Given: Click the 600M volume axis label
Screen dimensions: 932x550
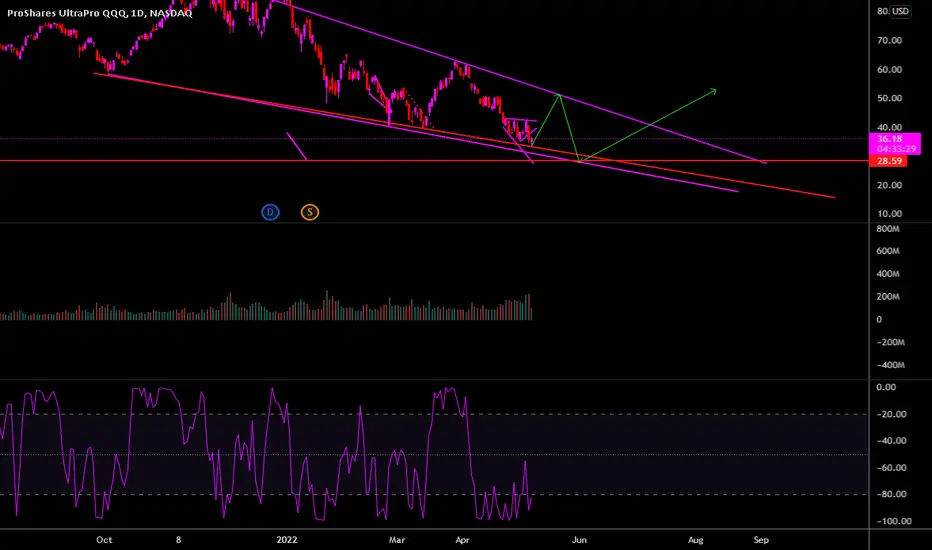Looking at the screenshot, I should click(887, 251).
